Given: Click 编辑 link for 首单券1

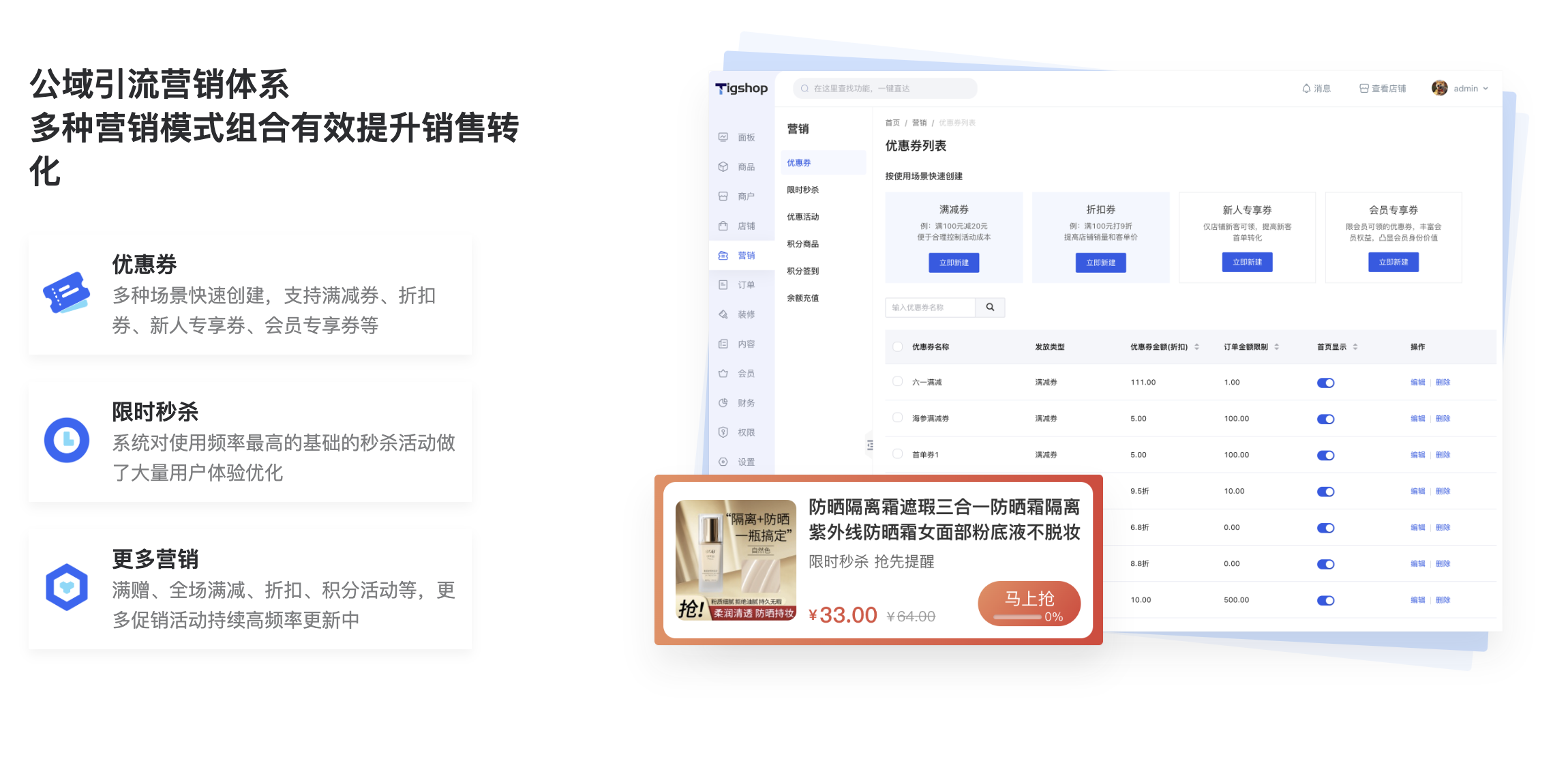Looking at the screenshot, I should tap(1417, 455).
